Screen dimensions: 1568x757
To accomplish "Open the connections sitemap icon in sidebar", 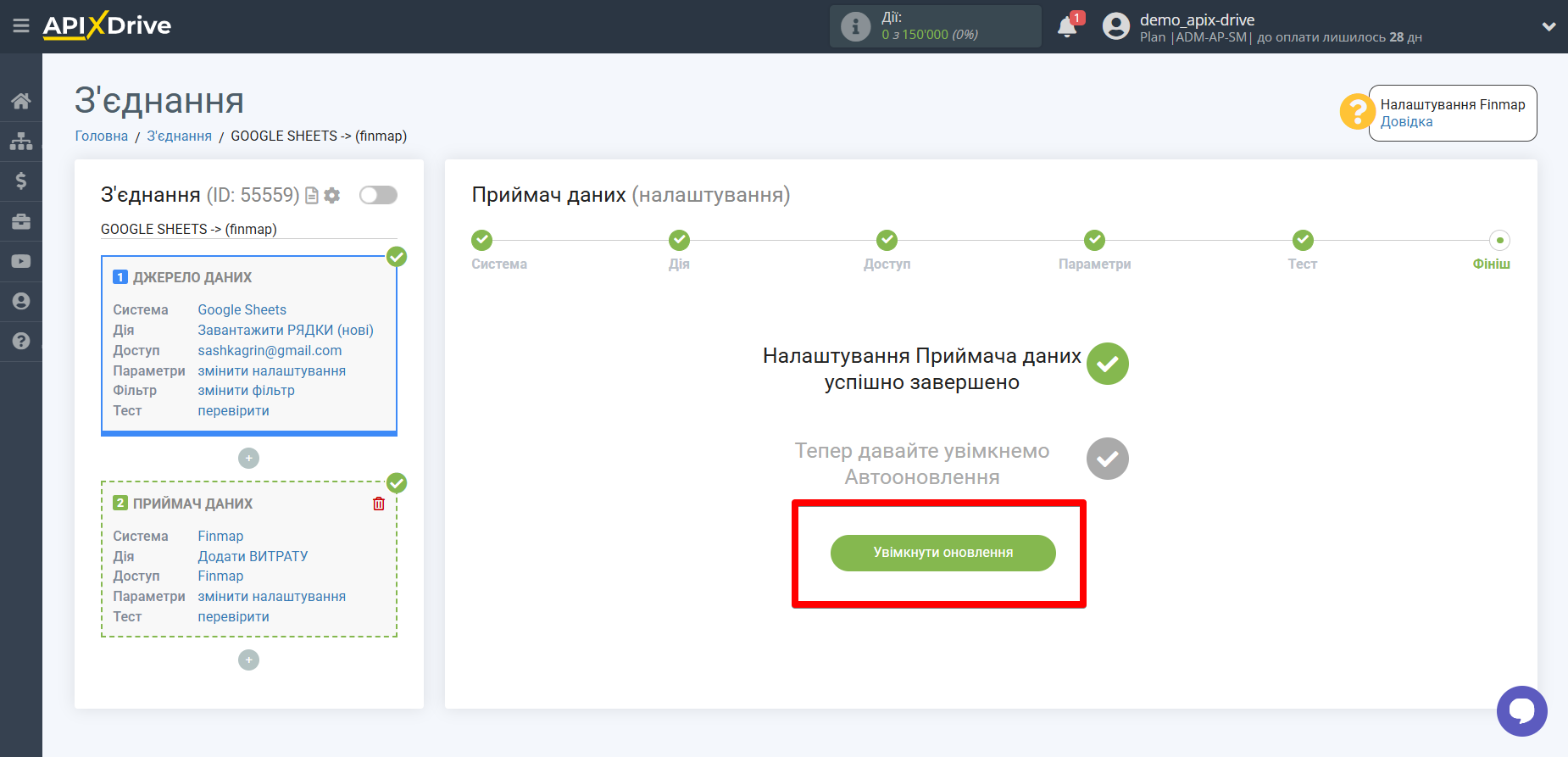I will click(21, 141).
